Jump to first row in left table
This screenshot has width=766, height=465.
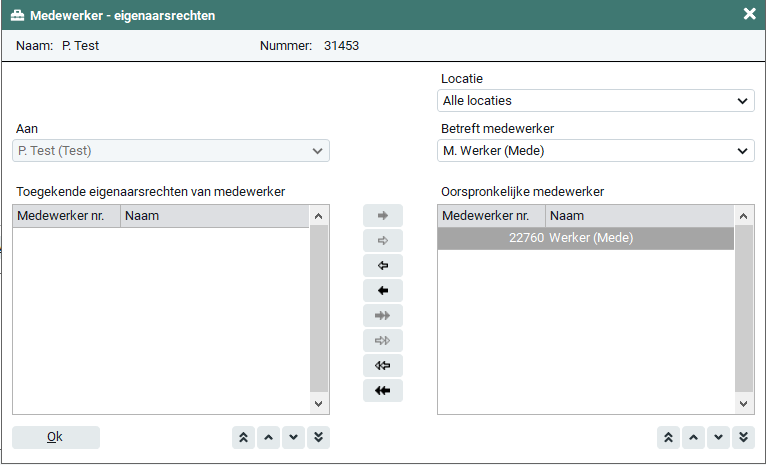243,438
